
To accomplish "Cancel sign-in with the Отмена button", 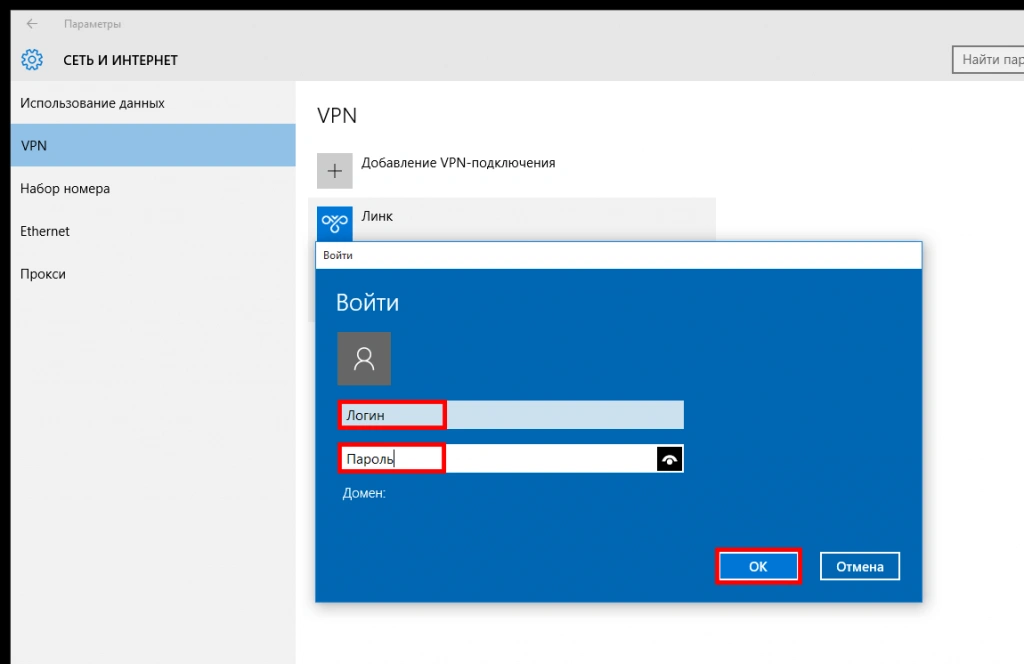I will 860,566.
